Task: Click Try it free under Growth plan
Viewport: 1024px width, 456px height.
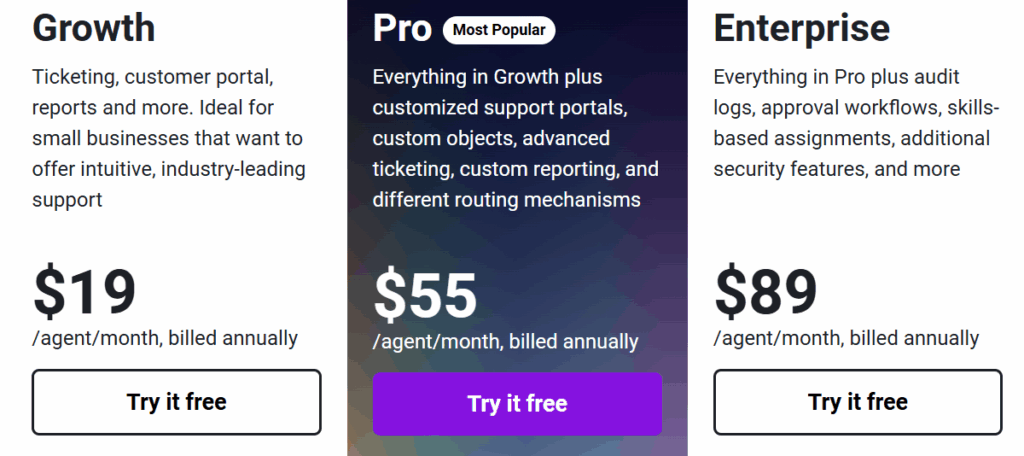Action: (x=176, y=402)
